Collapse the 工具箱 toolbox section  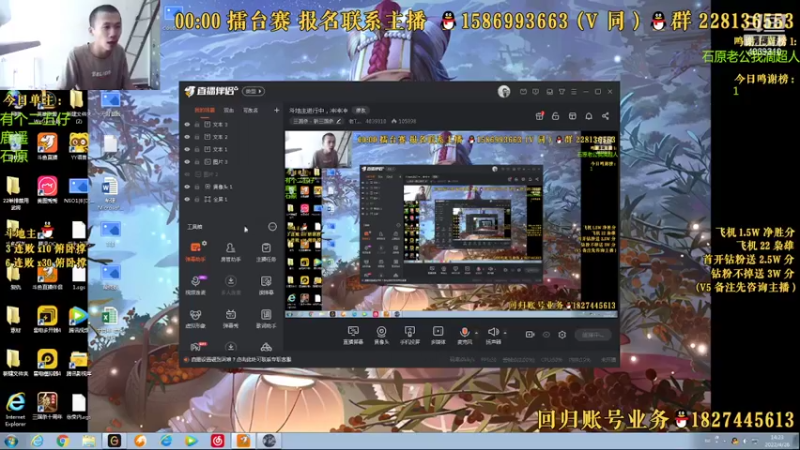272,227
